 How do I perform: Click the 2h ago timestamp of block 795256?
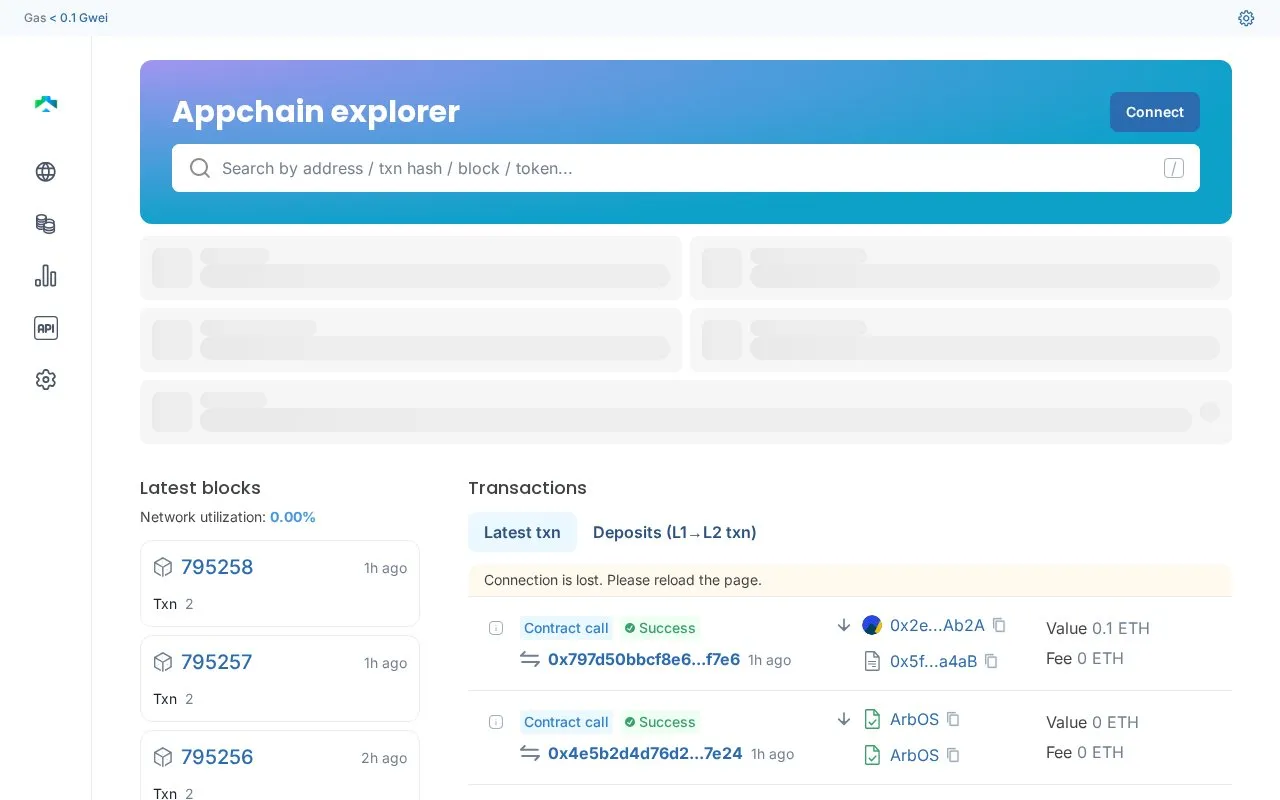coord(384,758)
